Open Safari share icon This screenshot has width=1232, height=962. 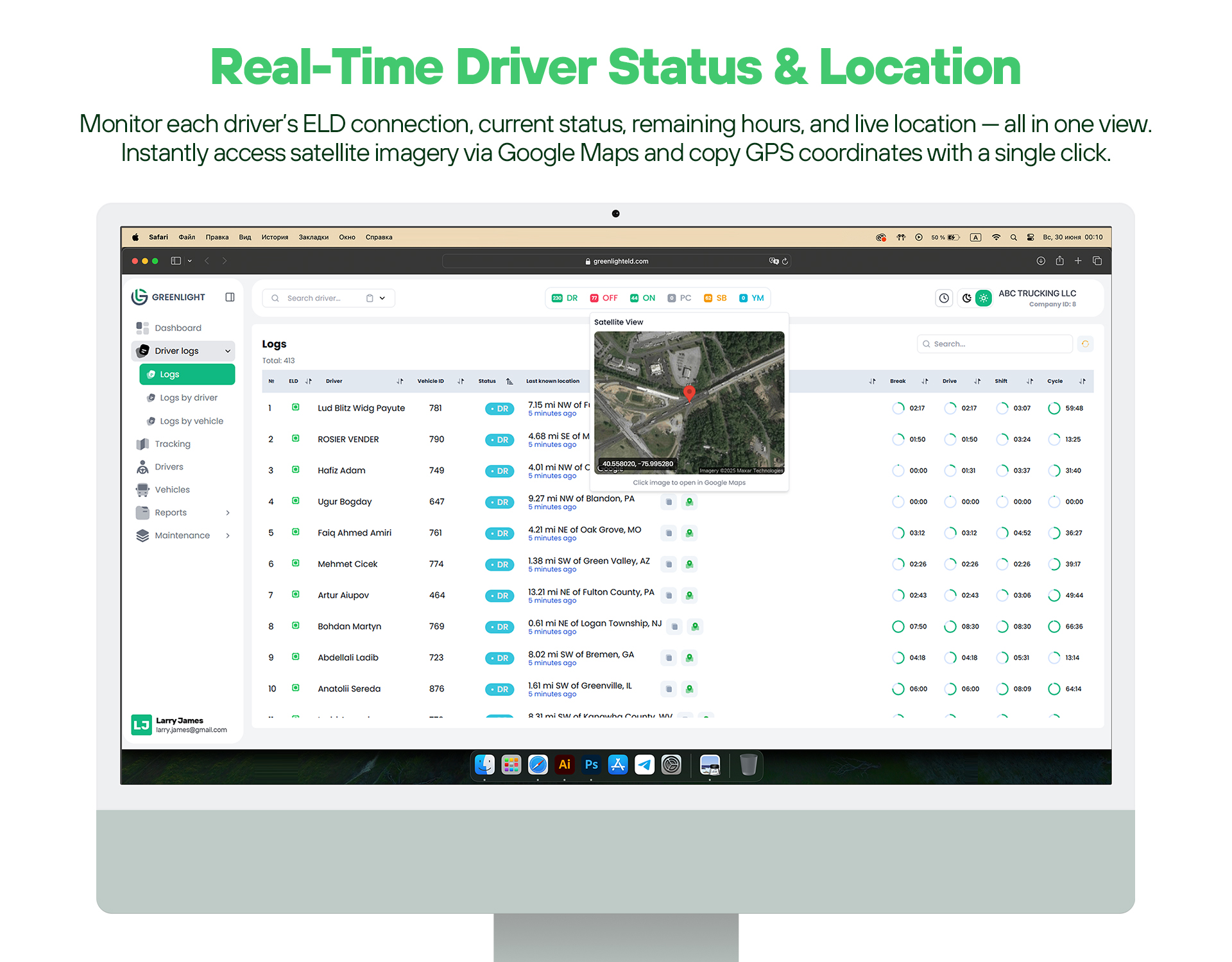(x=1059, y=260)
